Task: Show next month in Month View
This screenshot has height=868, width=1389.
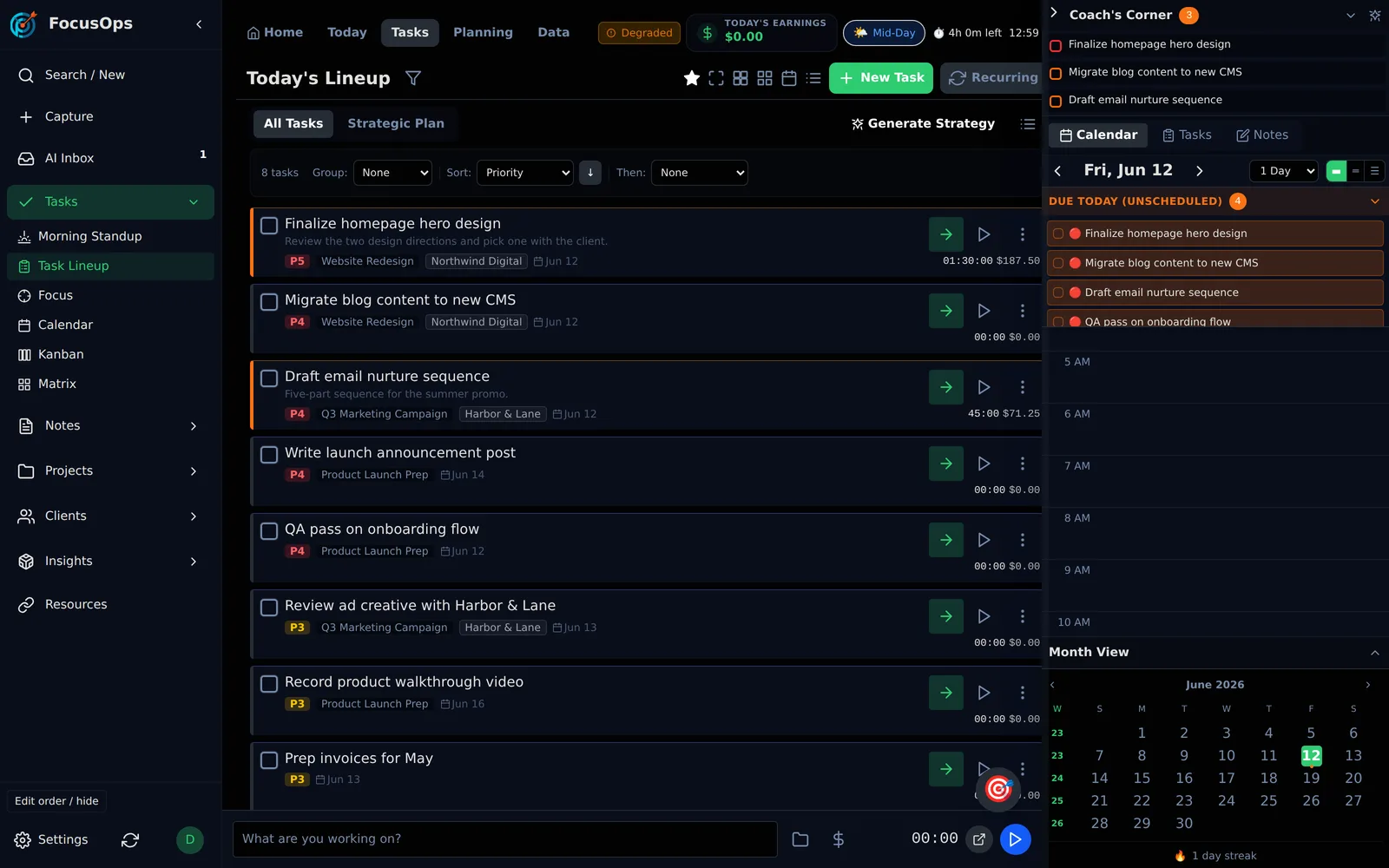Action: point(1368,685)
